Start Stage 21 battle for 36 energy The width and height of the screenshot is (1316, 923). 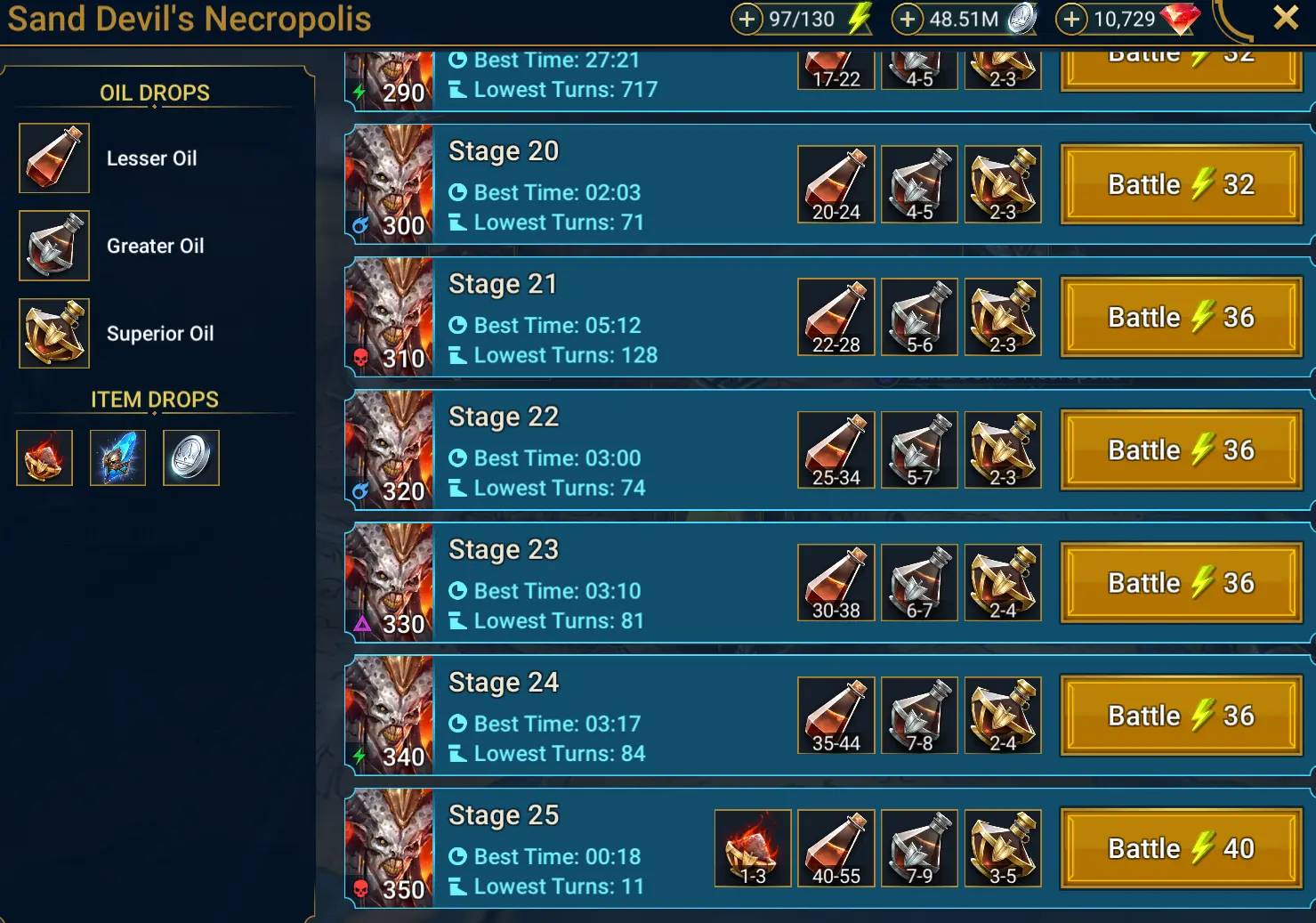tap(1182, 317)
